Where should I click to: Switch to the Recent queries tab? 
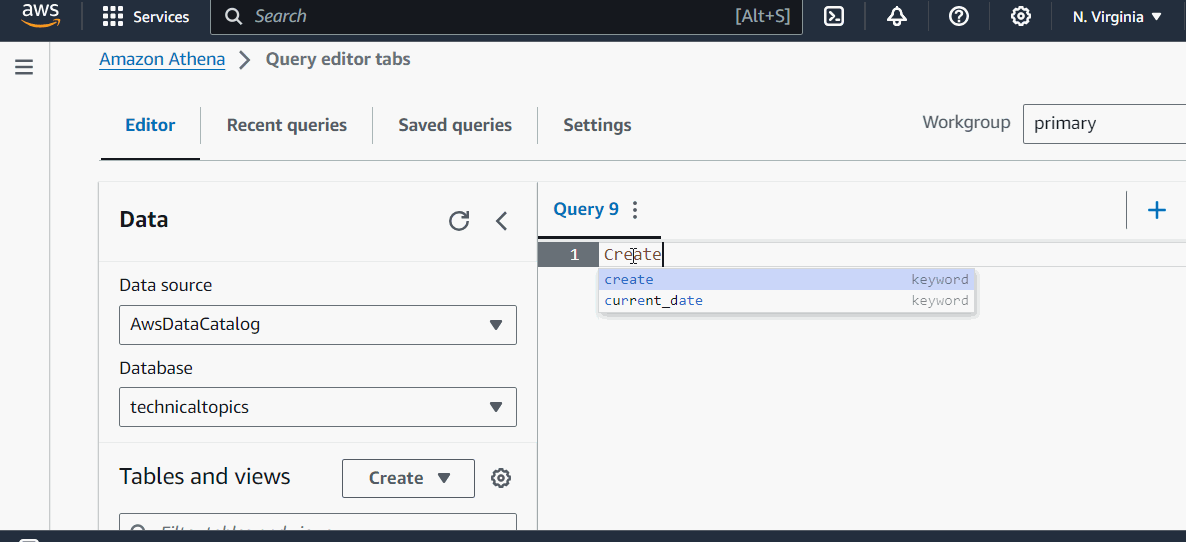pos(286,125)
